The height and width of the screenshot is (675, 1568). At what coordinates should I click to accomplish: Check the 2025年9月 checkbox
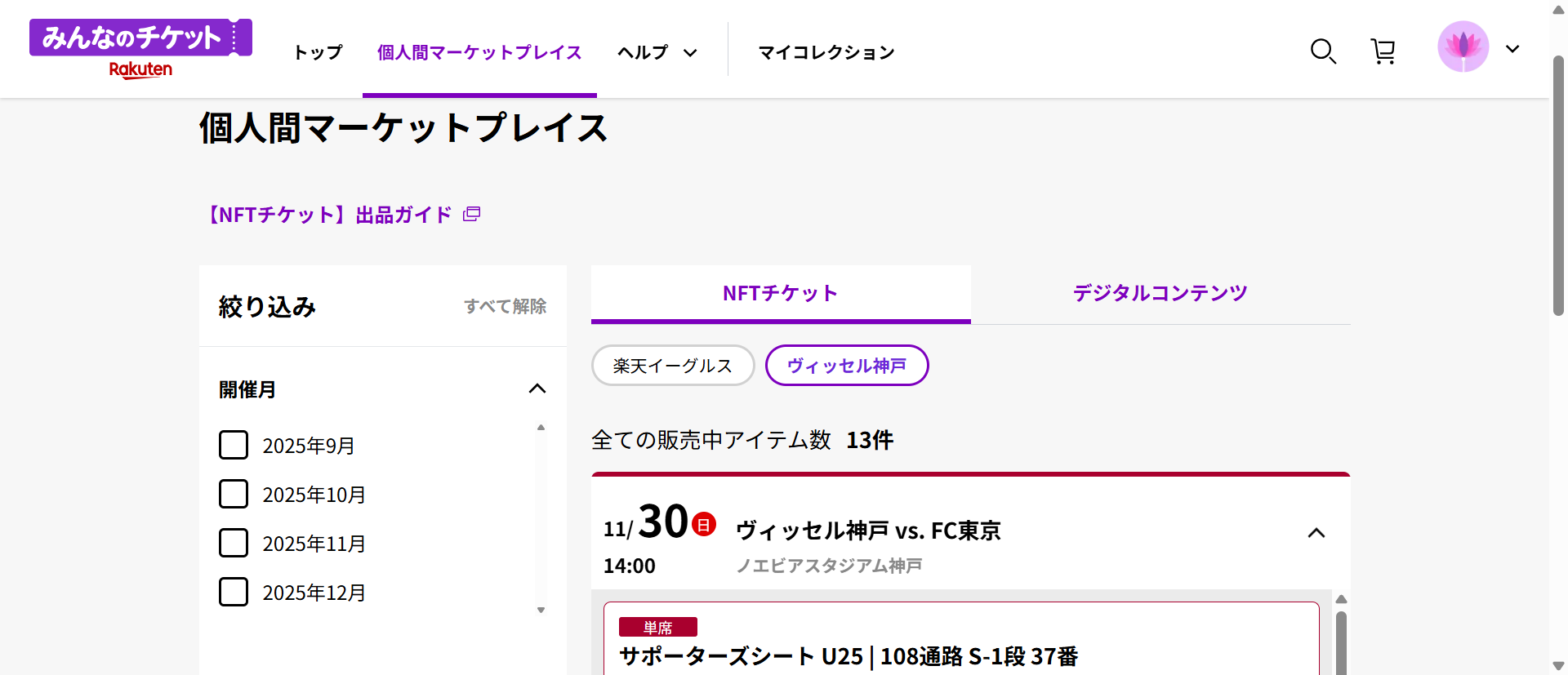click(234, 445)
